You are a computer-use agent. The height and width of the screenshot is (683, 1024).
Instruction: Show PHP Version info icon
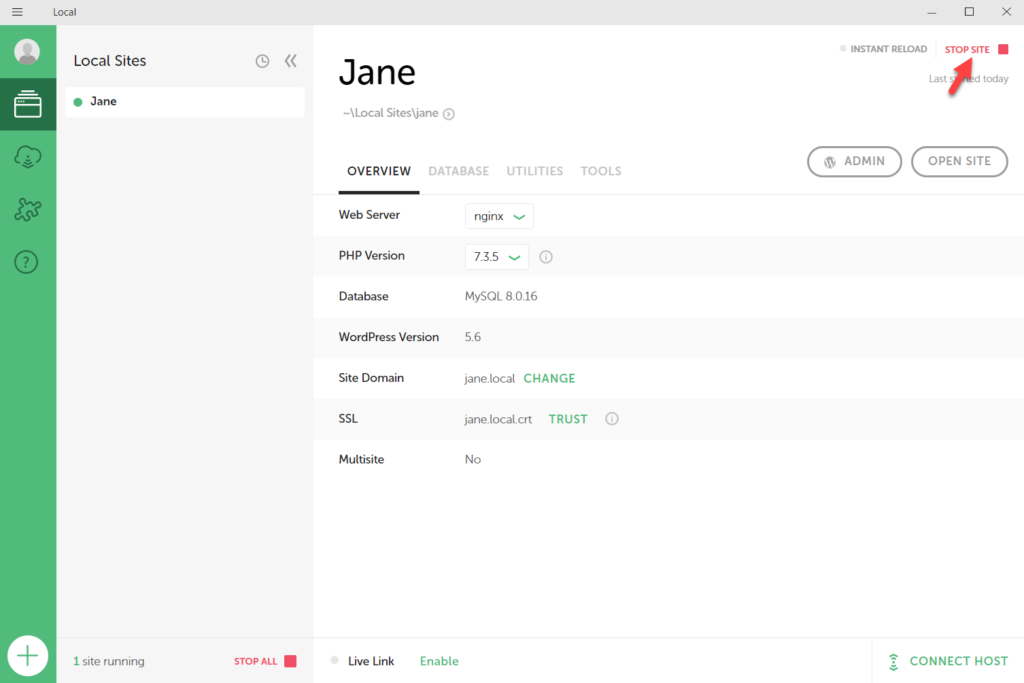[x=546, y=257]
